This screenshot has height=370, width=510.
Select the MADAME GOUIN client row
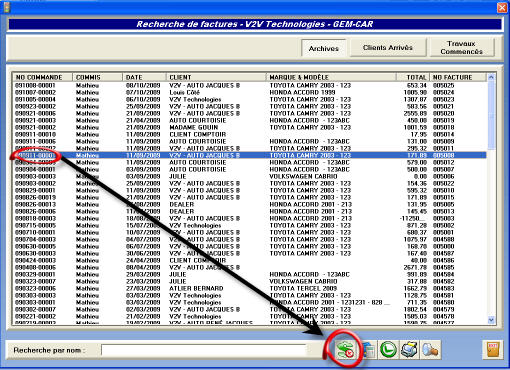pos(249,127)
